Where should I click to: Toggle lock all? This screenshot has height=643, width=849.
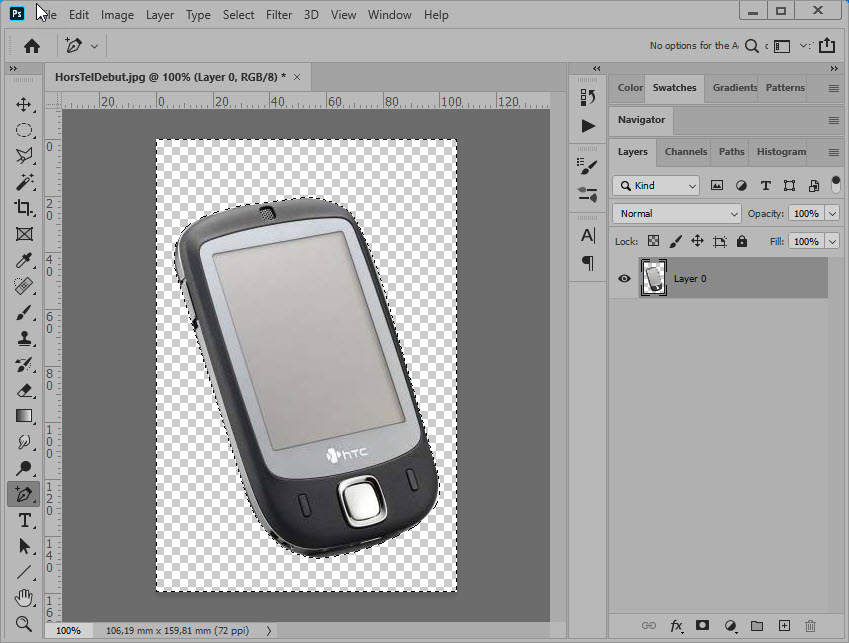(742, 241)
